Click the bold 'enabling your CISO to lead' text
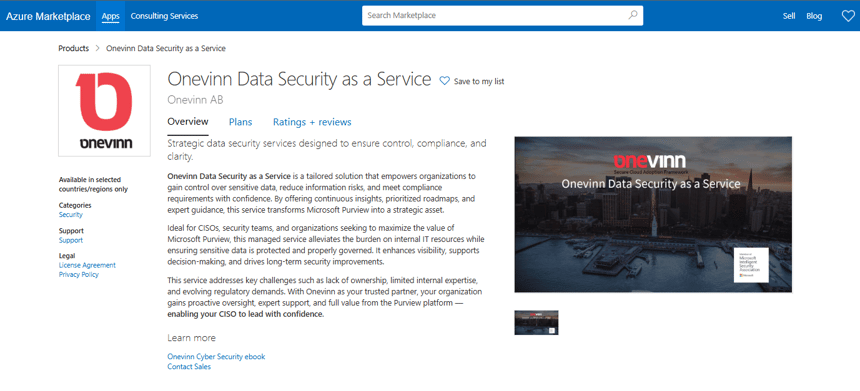The width and height of the screenshot is (860, 391). coord(245,315)
